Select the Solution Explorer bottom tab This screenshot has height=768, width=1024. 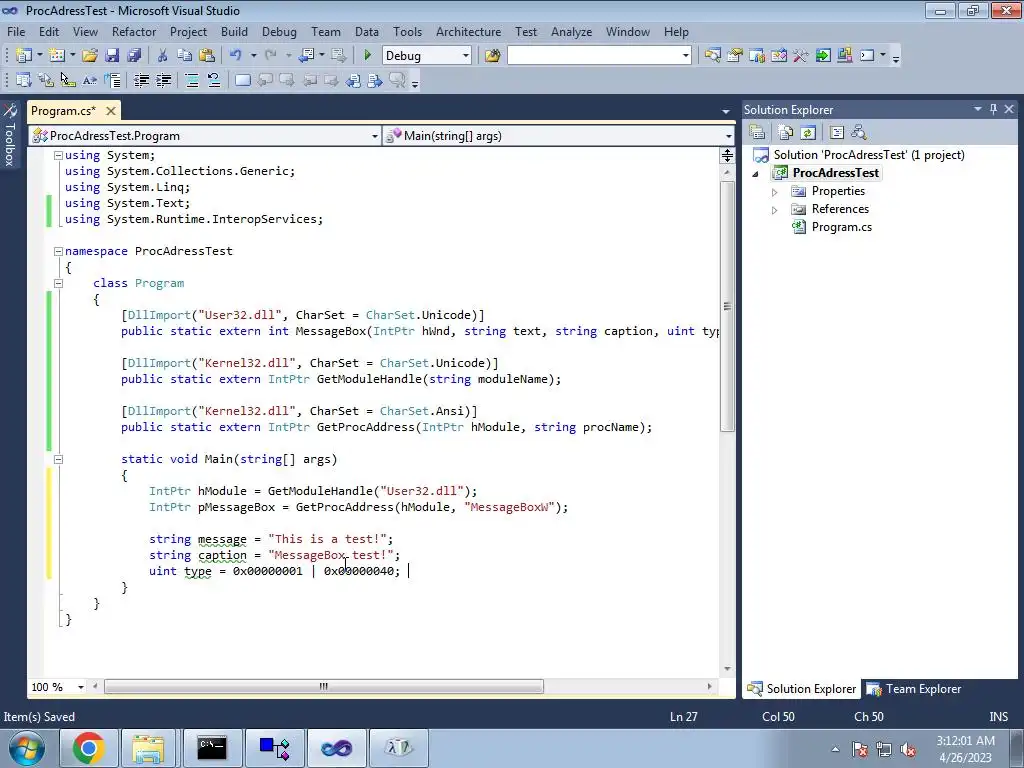click(801, 688)
